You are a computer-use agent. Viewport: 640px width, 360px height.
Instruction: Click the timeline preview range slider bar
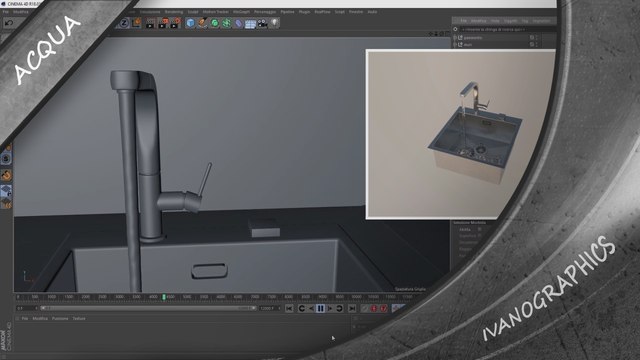(x=149, y=308)
